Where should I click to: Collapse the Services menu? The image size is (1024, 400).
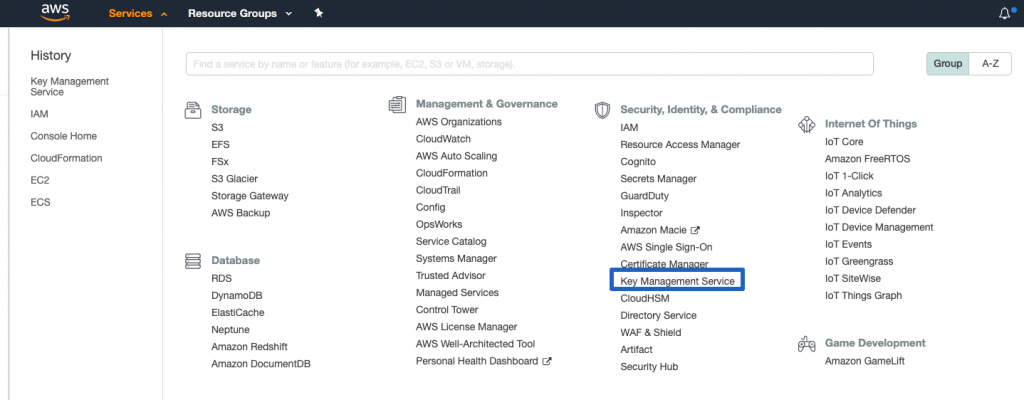tap(137, 14)
